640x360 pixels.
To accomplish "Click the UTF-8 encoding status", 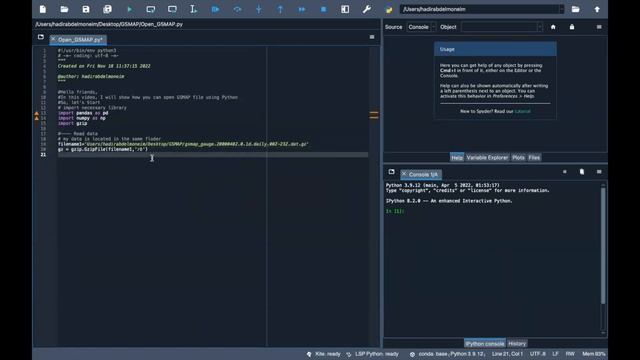I will [538, 354].
